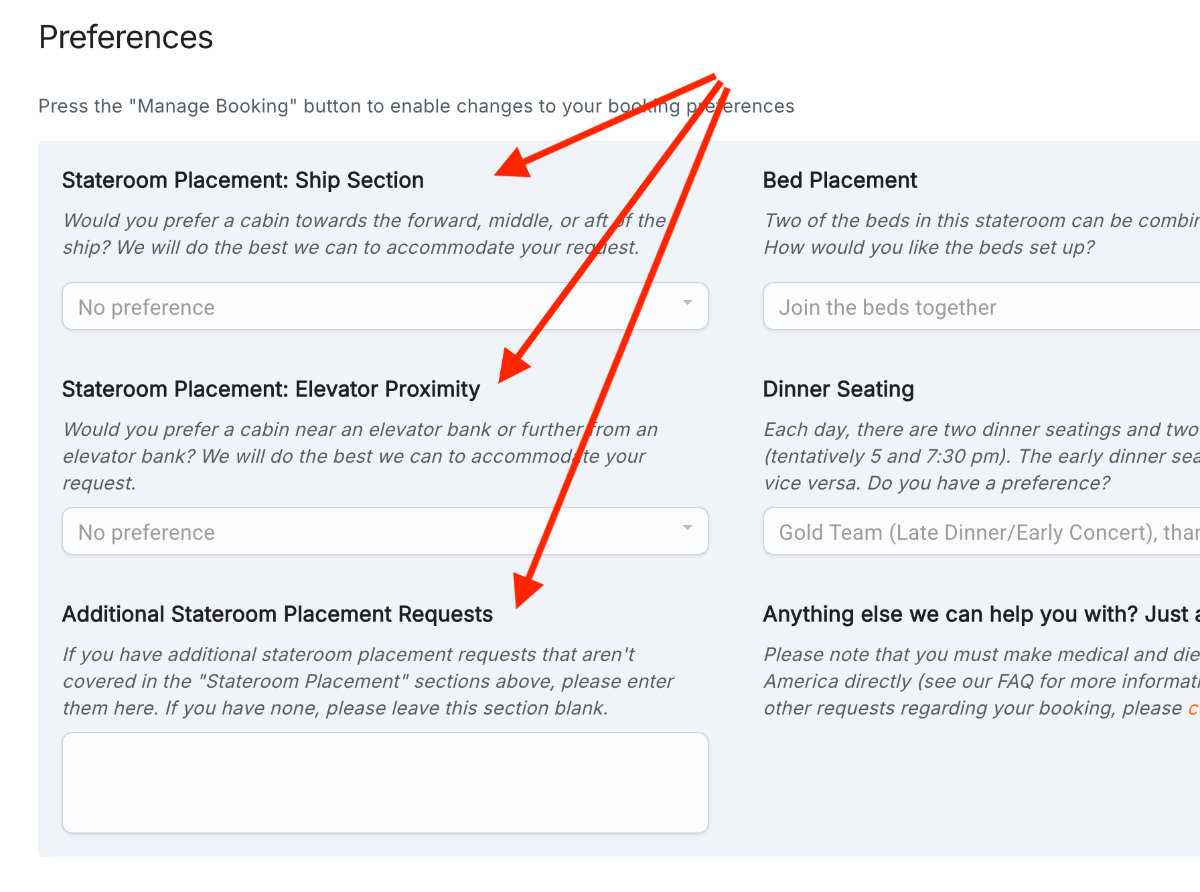Open the Bed Placement 'Join the beds together' dropdown
This screenshot has height=892, width=1200.
pyautogui.click(x=981, y=306)
